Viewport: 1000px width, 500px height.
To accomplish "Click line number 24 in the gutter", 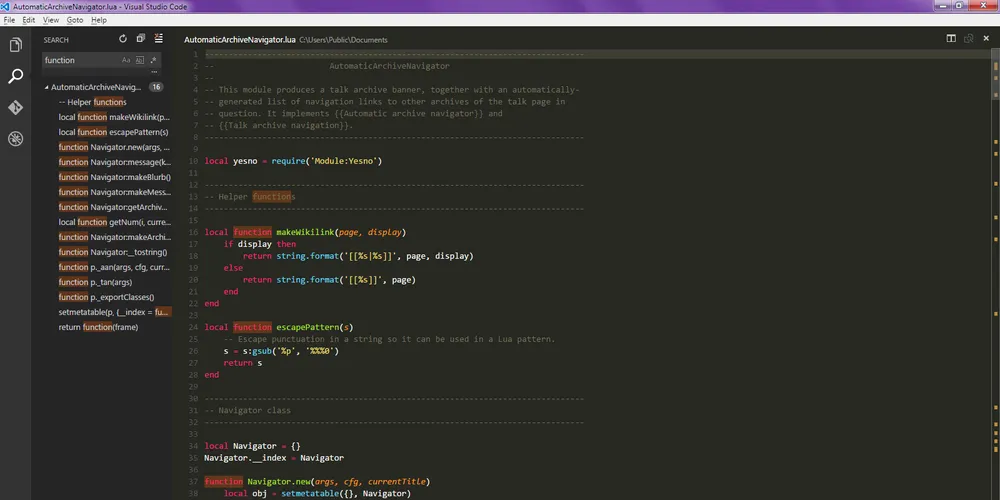I will click(193, 327).
